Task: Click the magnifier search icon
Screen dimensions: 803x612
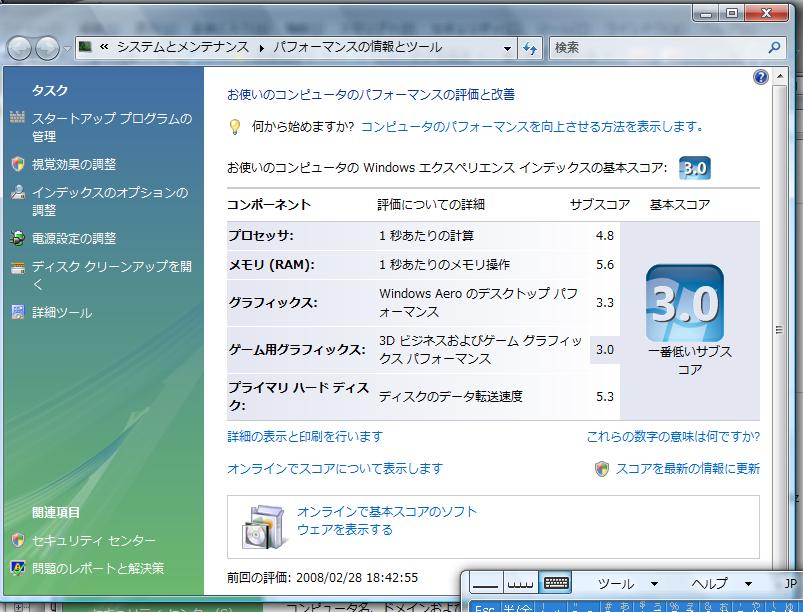Action: pos(774,48)
